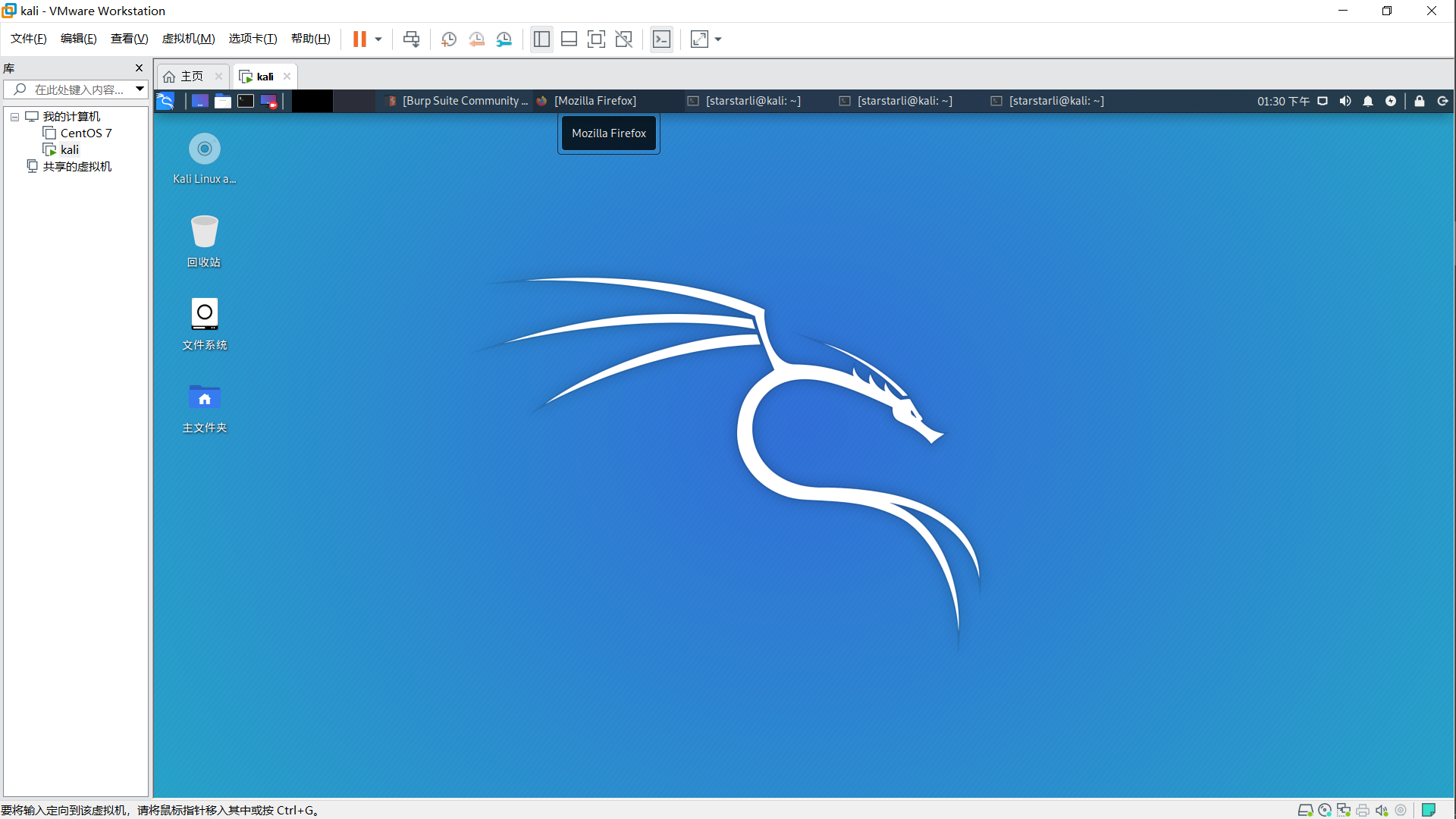Open the 编辑(E) menu
Screen dimensions: 1456x819
[x=78, y=39]
